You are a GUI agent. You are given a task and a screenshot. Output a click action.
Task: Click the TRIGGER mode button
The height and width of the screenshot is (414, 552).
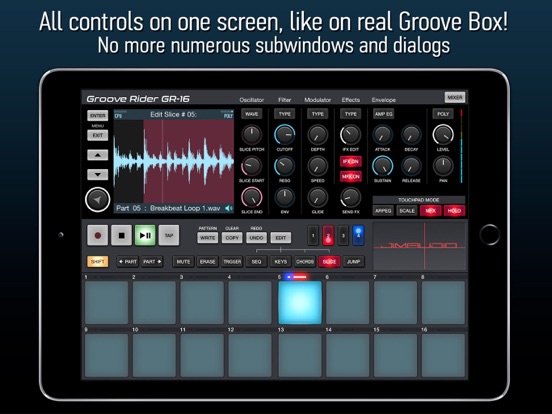(232, 262)
